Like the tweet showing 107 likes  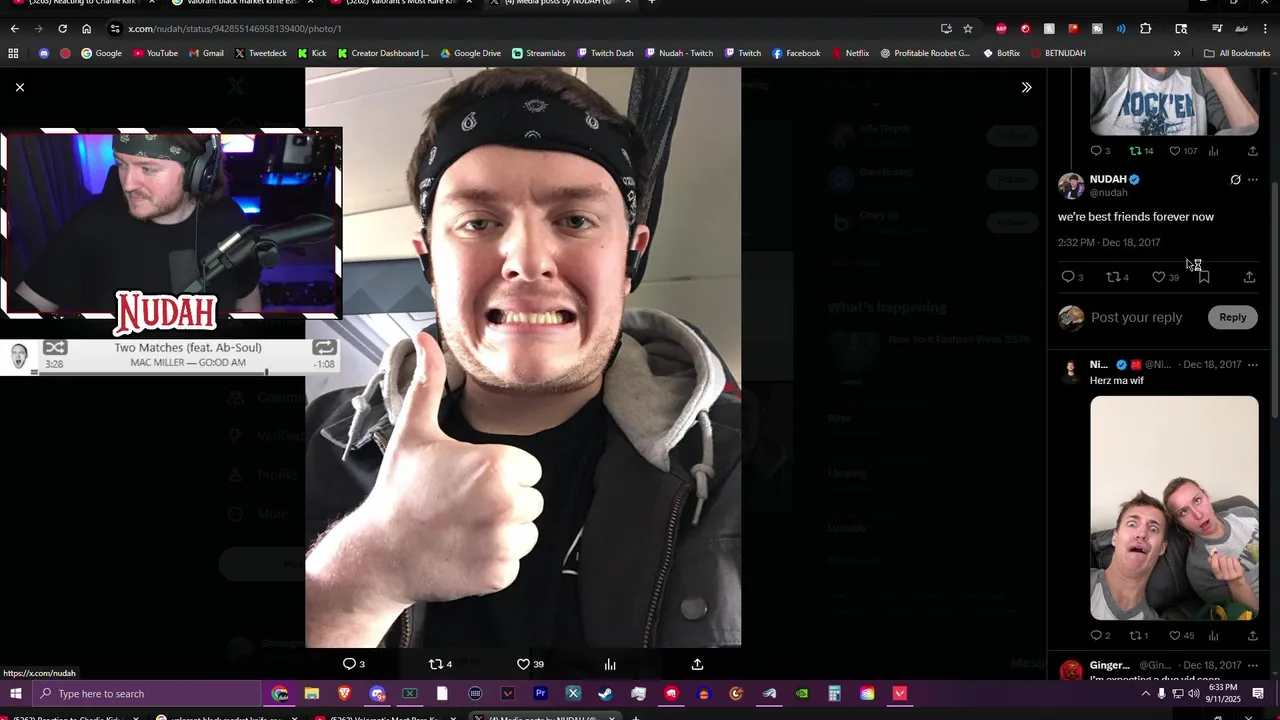point(1175,151)
